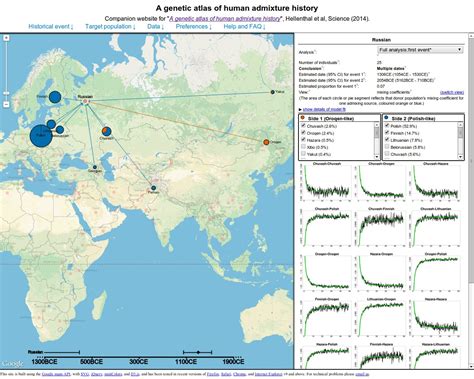Open the Google maps API footer link

tap(56, 374)
